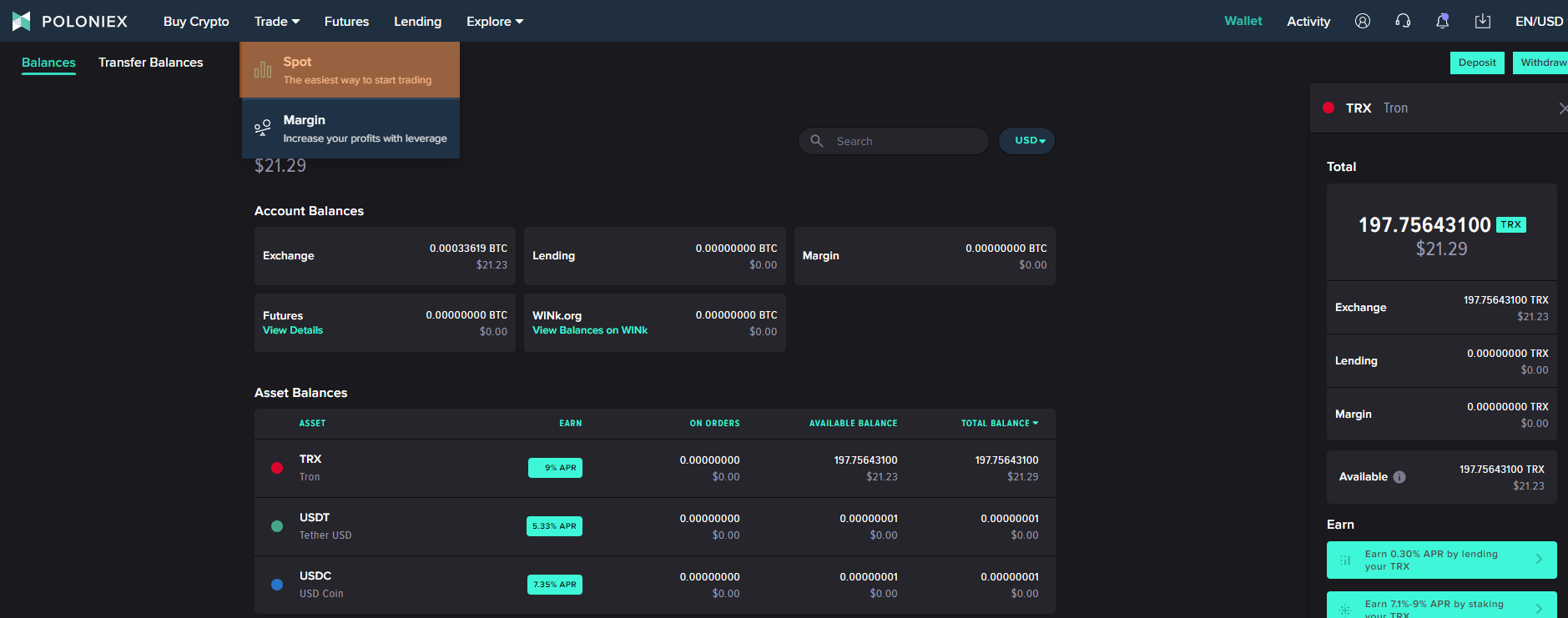This screenshot has width=1568, height=618.
Task: Close the TRX details panel
Action: 1562,108
